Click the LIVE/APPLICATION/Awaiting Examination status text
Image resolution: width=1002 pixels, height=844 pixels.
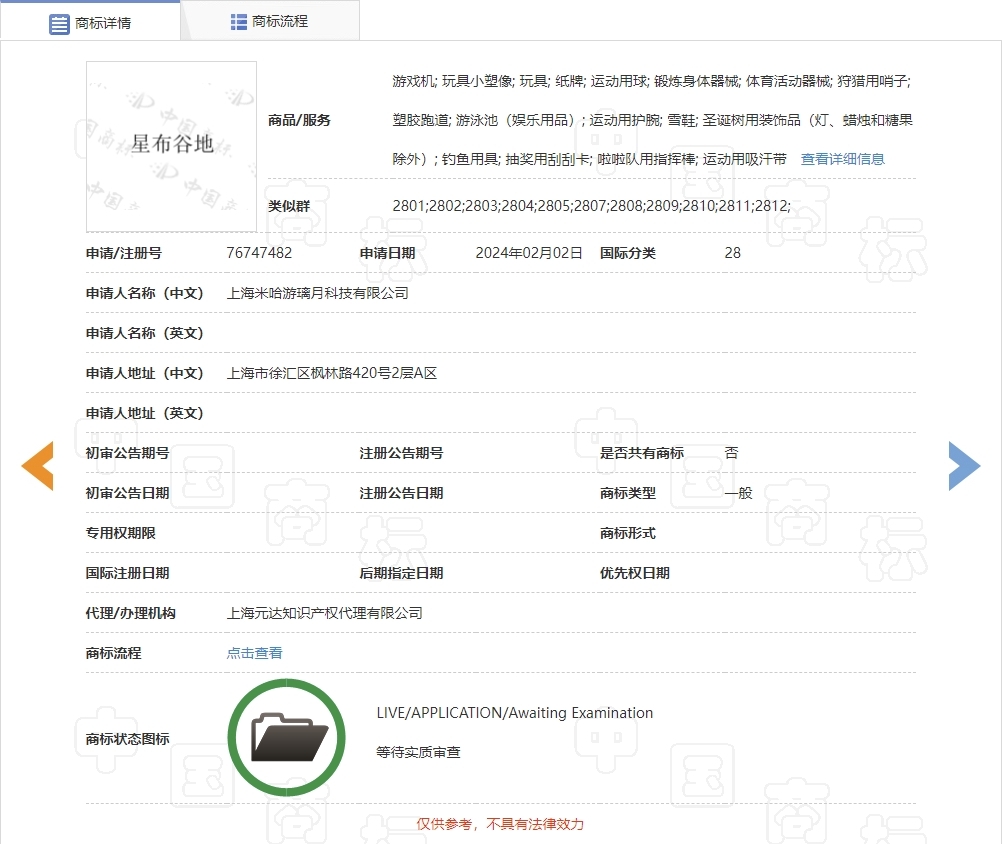[x=514, y=713]
